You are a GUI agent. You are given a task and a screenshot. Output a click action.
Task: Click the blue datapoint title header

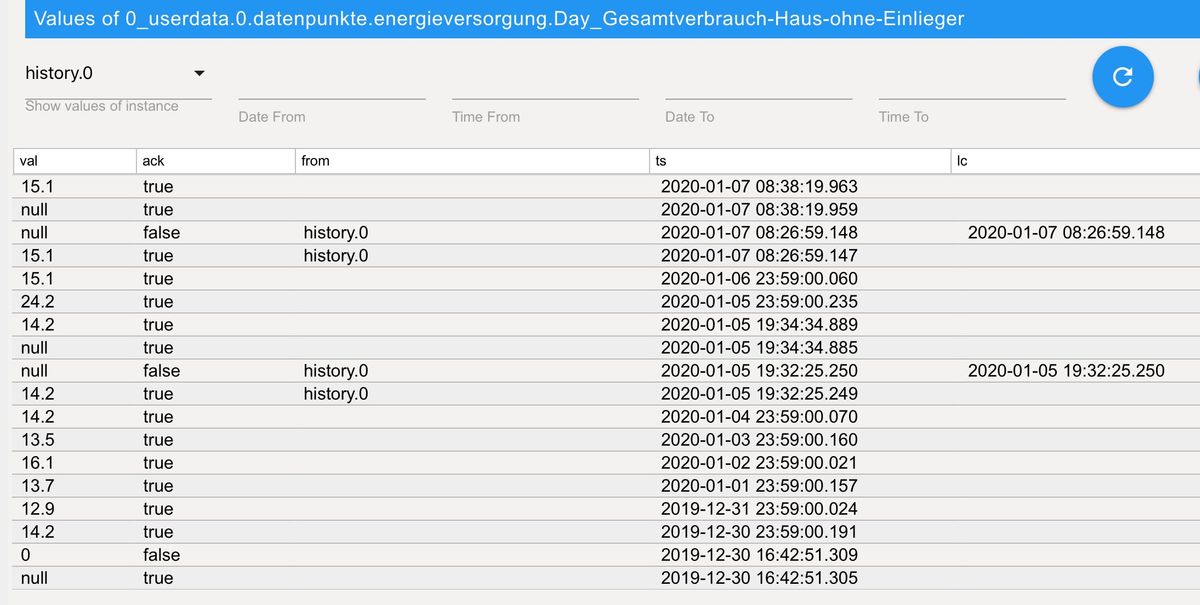[x=499, y=19]
